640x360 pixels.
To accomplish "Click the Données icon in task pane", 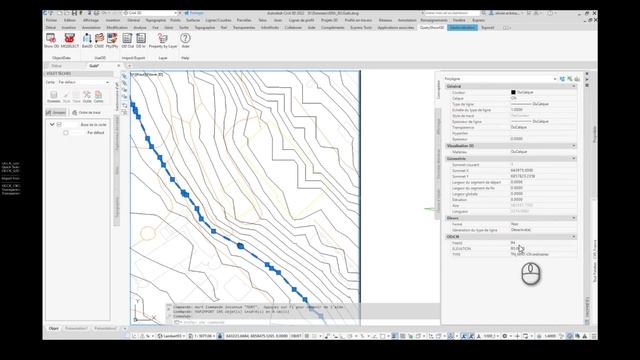I will pos(53,97).
